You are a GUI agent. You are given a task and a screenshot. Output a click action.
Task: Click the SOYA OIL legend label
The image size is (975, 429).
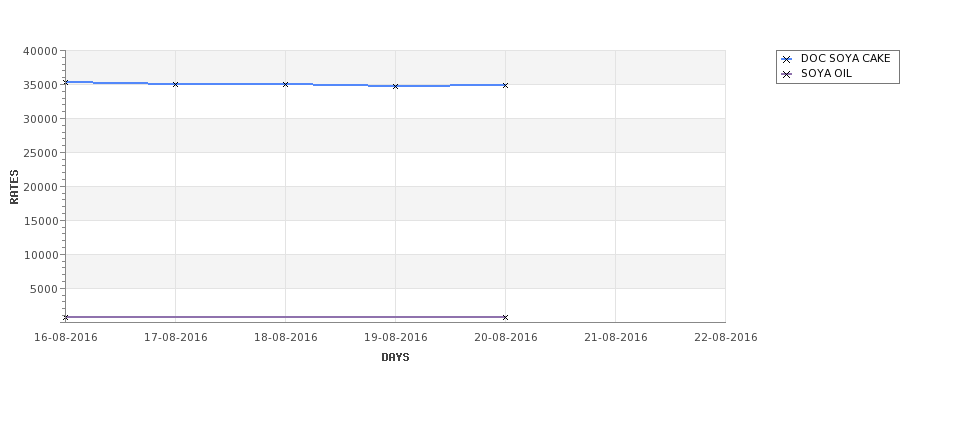coord(826,73)
